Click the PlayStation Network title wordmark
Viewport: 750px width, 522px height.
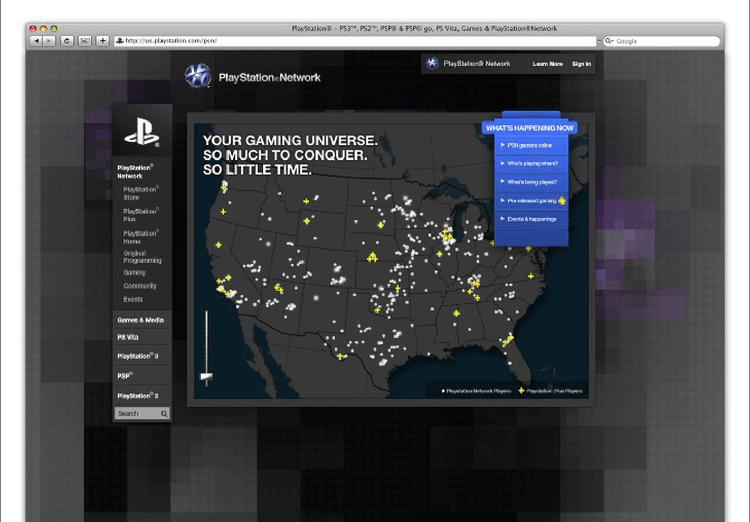pyautogui.click(x=269, y=78)
